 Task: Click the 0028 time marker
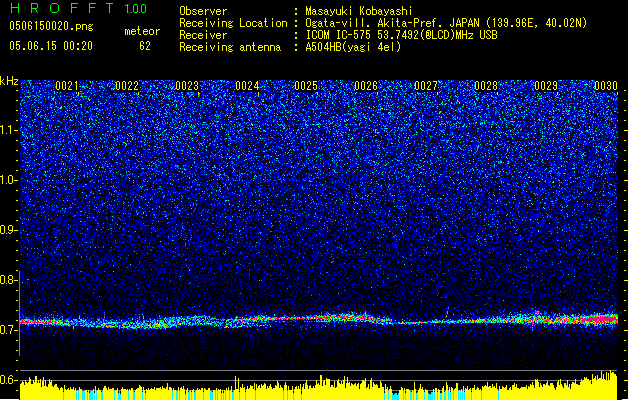click(486, 86)
